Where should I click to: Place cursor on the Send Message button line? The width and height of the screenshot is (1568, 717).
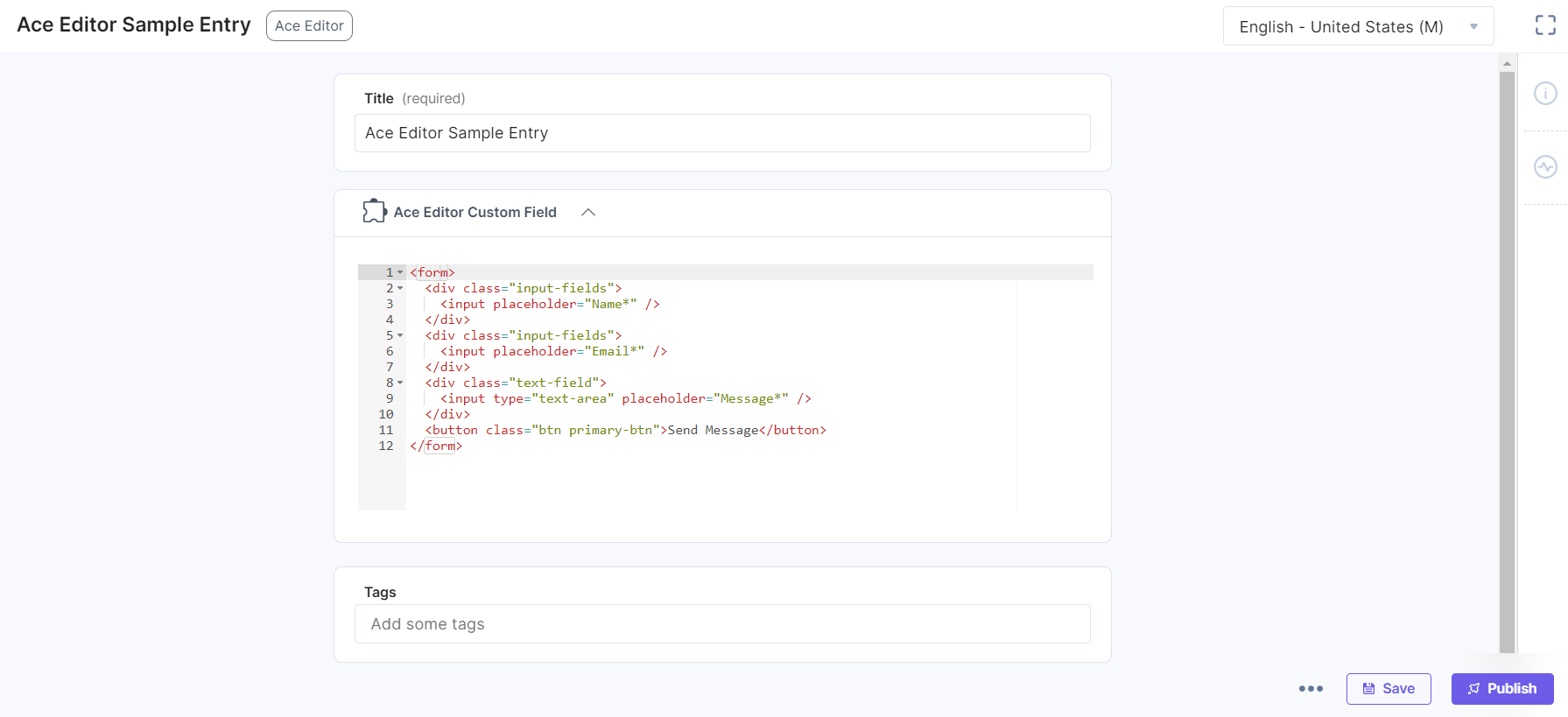click(625, 430)
